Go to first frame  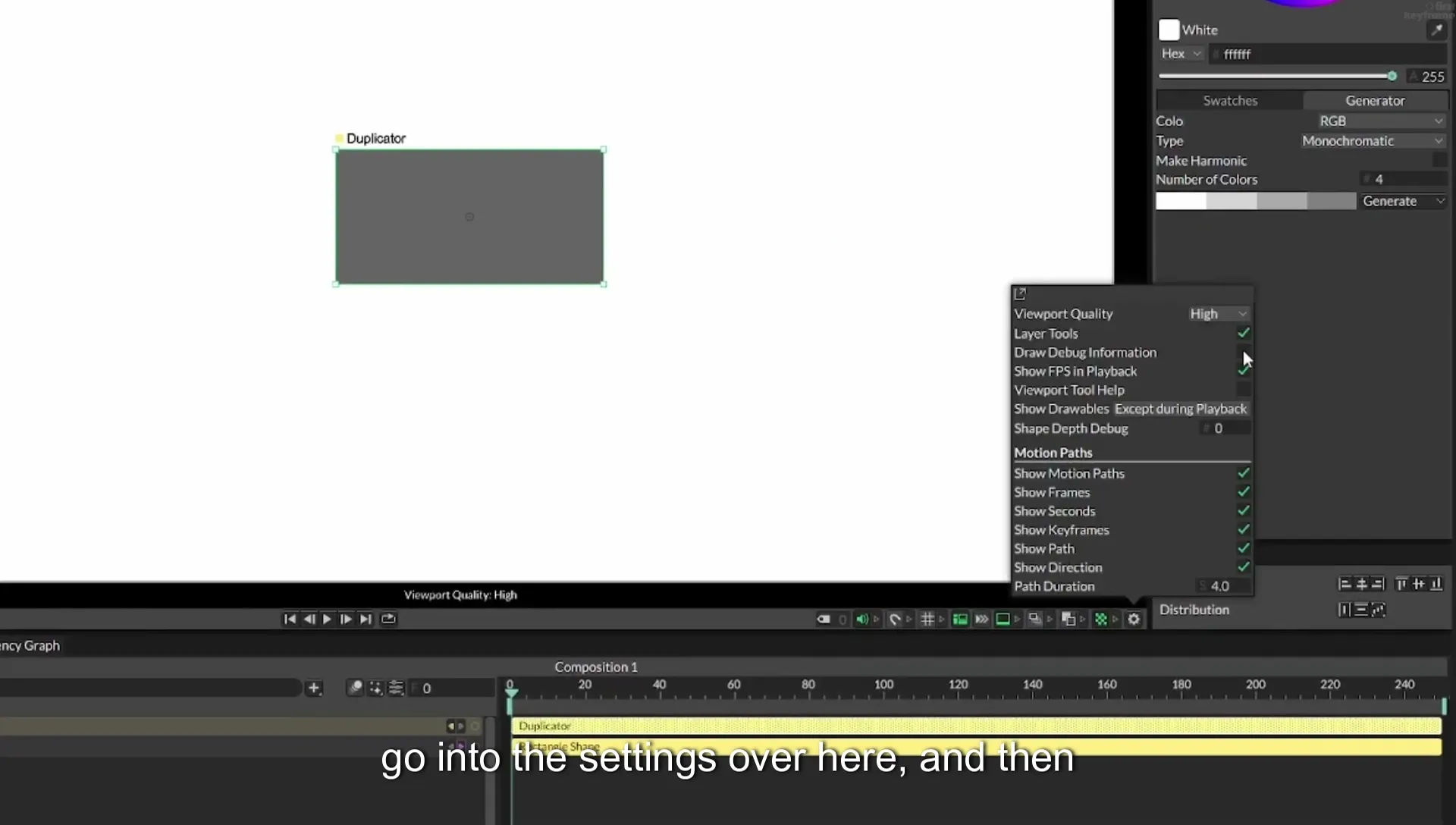[290, 620]
